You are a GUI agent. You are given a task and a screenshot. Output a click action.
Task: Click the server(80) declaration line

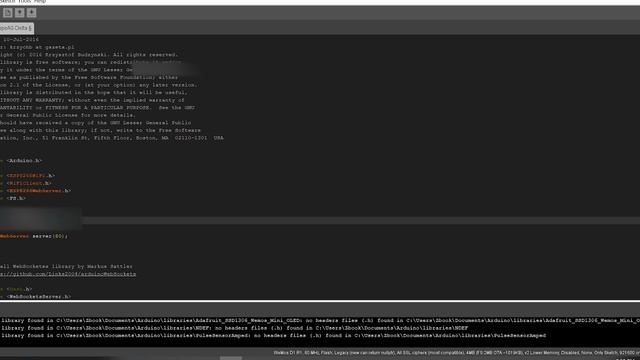(x=34, y=236)
